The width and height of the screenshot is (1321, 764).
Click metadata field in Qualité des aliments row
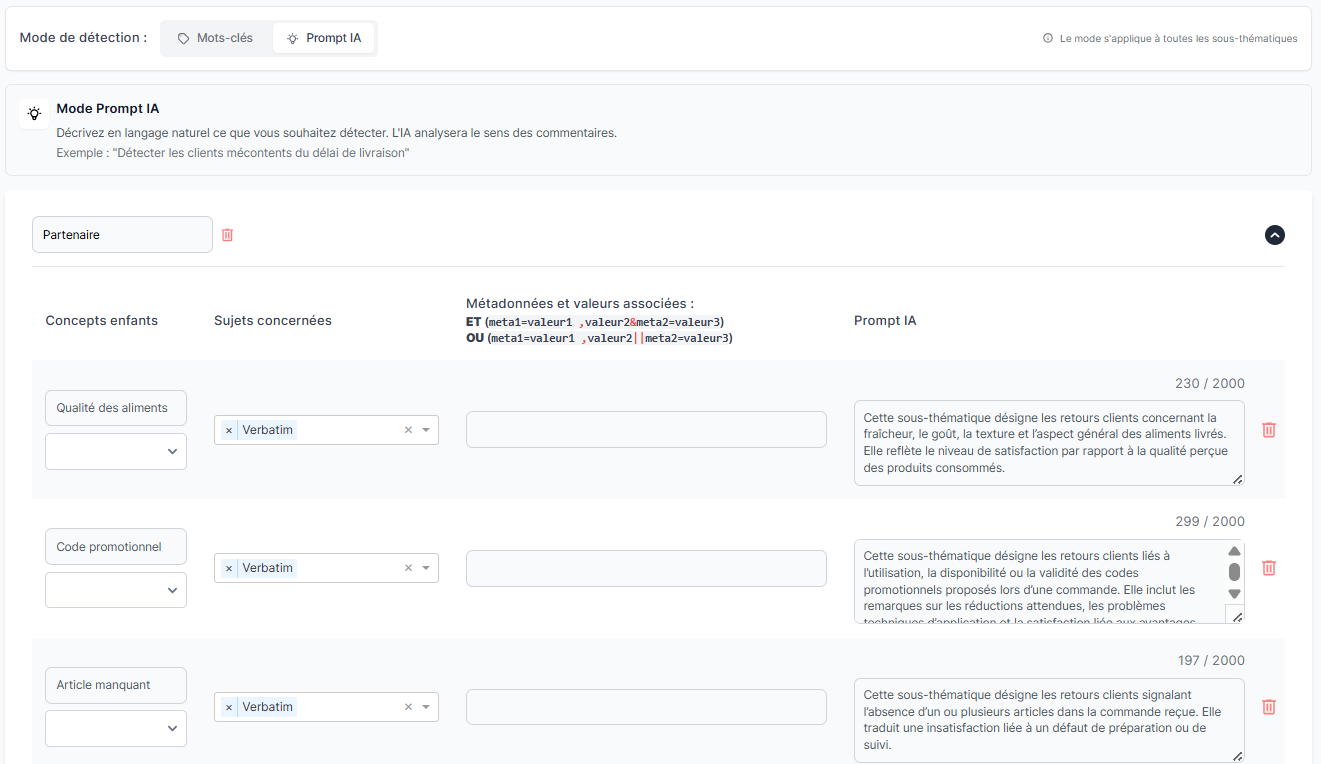tap(646, 430)
